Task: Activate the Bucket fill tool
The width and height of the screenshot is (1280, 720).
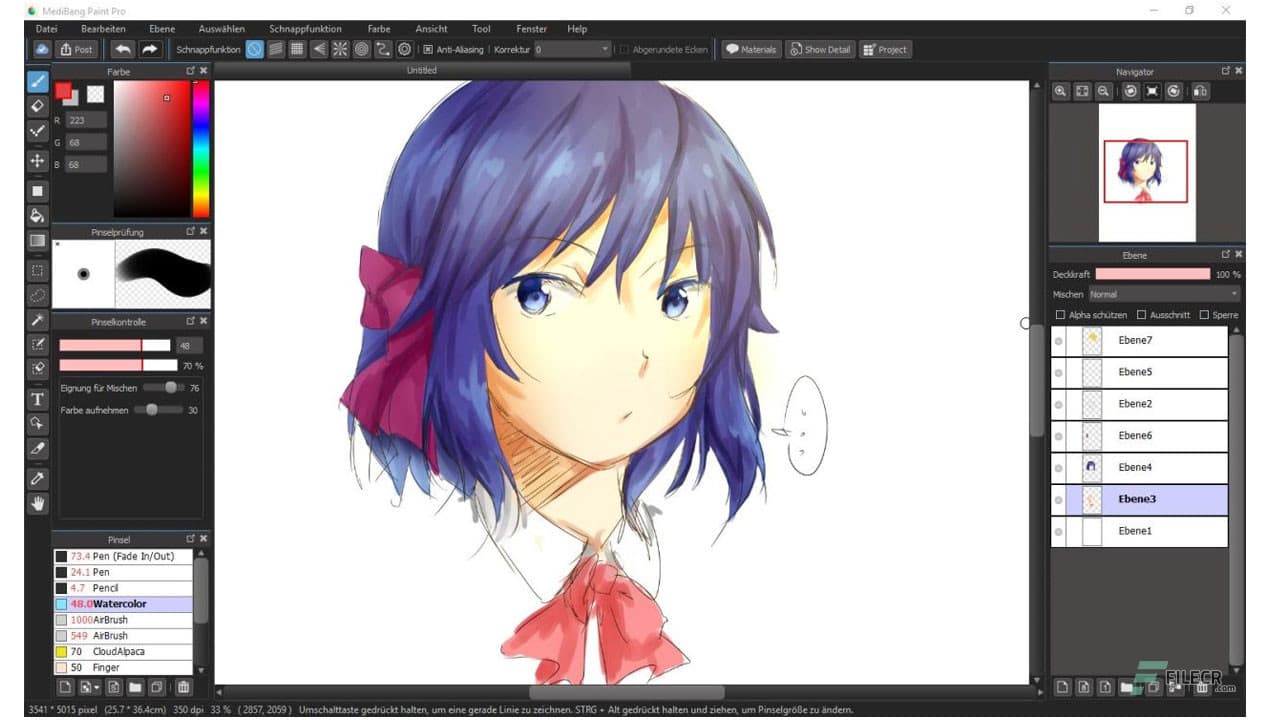Action: pyautogui.click(x=37, y=215)
